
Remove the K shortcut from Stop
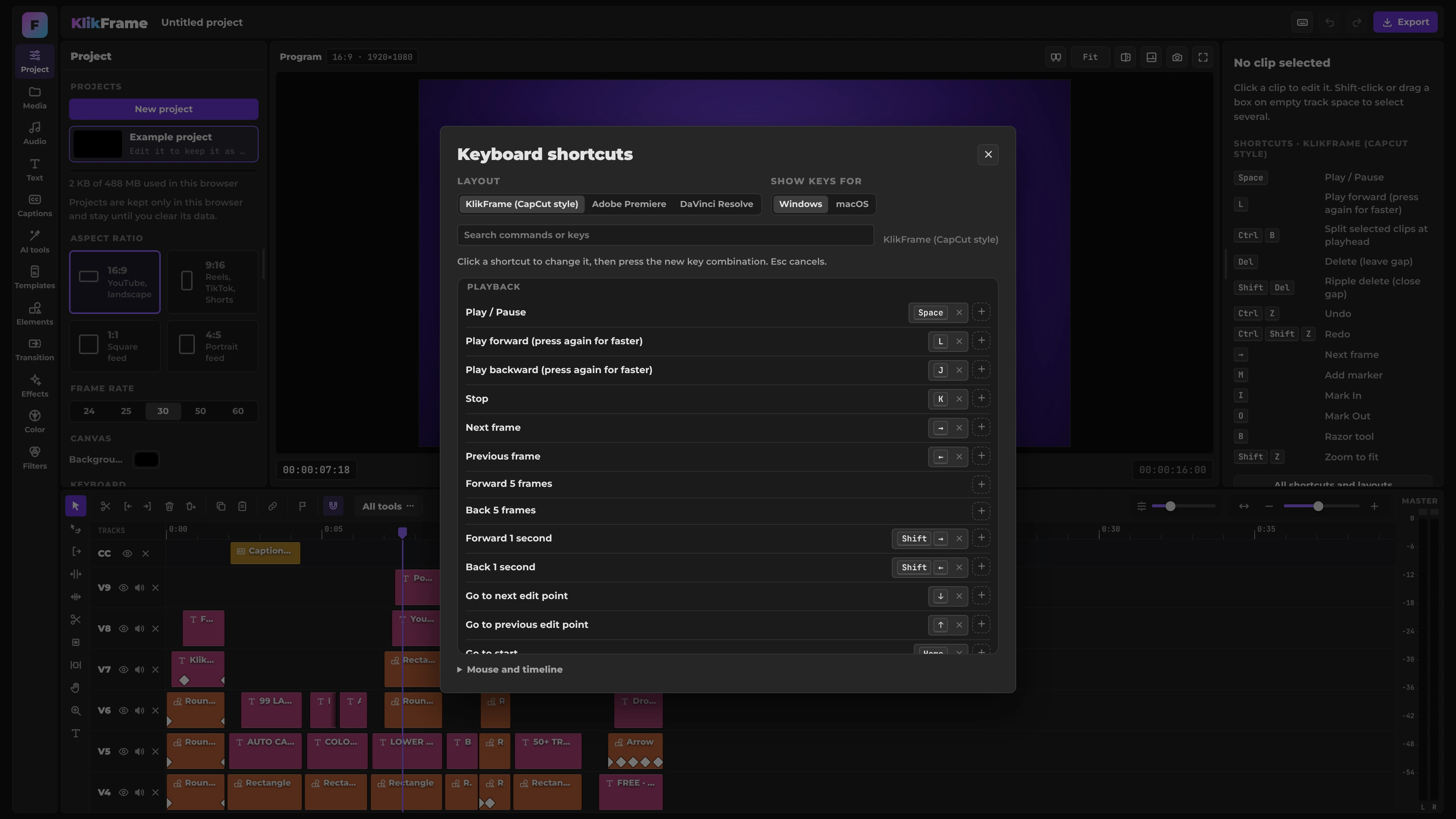click(959, 399)
